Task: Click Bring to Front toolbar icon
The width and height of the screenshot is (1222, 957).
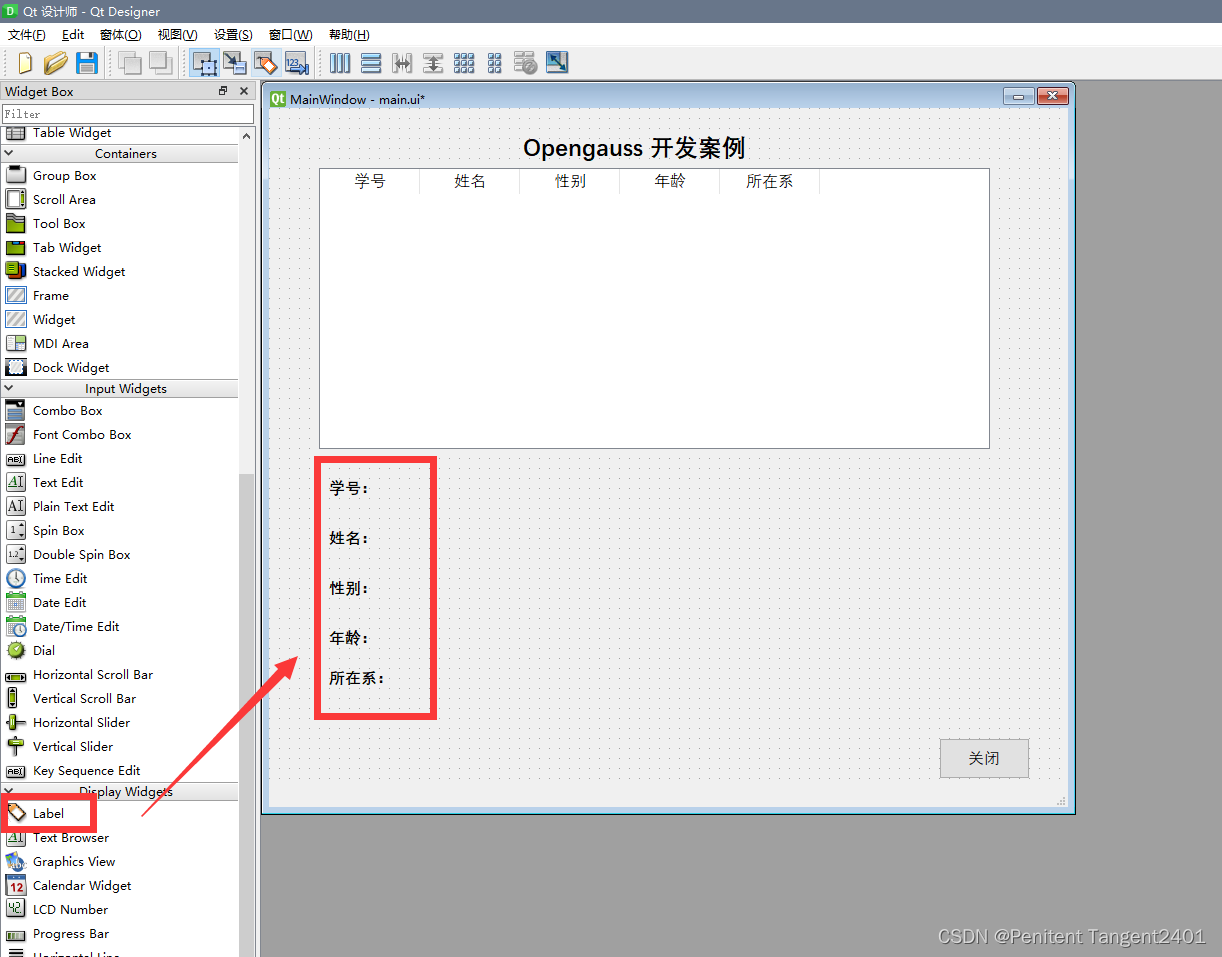Action: (x=160, y=63)
